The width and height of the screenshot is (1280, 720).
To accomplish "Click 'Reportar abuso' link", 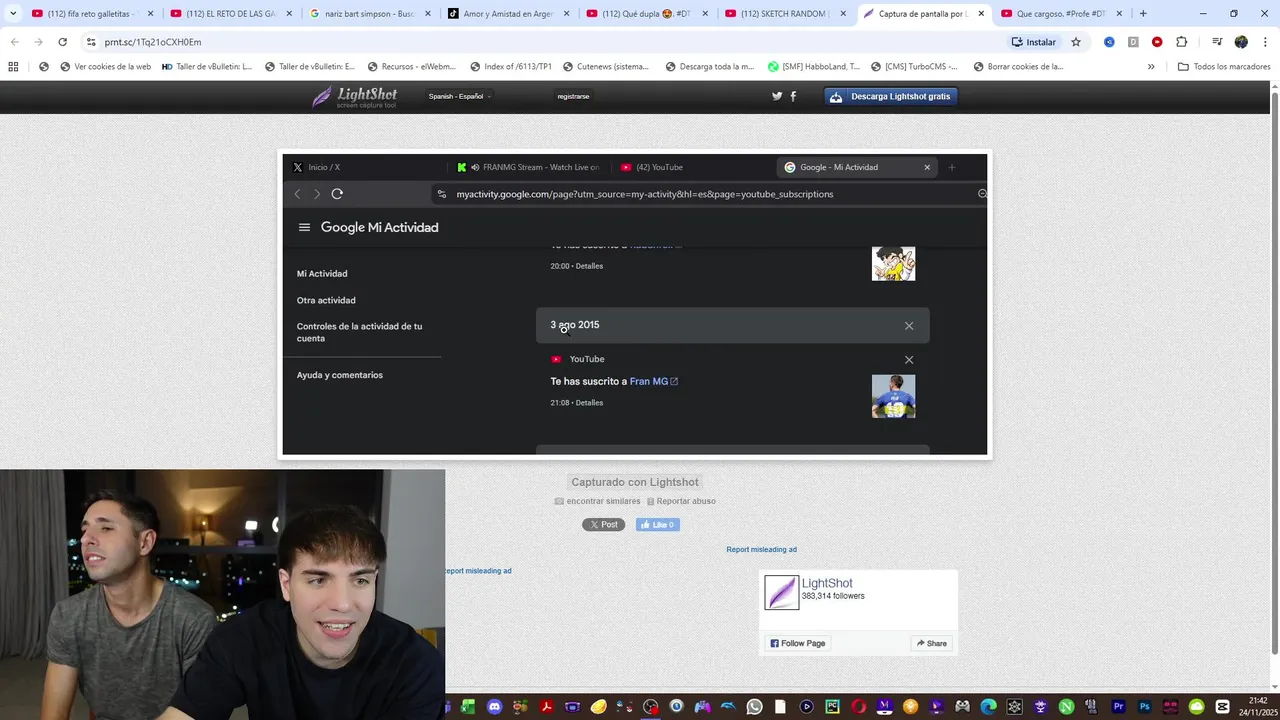I will [x=681, y=501].
